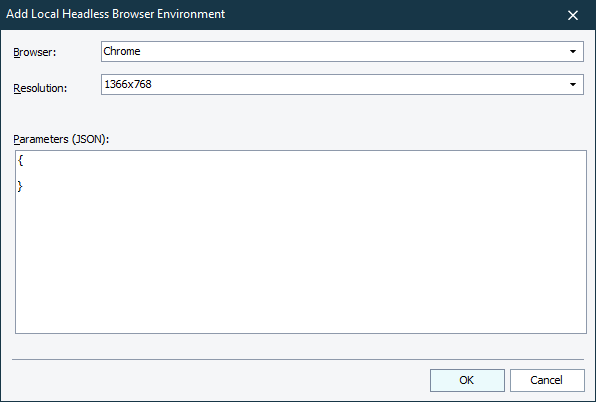Screen dimensions: 596x402
Task: Expand the Resolution dropdown arrow
Action: [573, 84]
